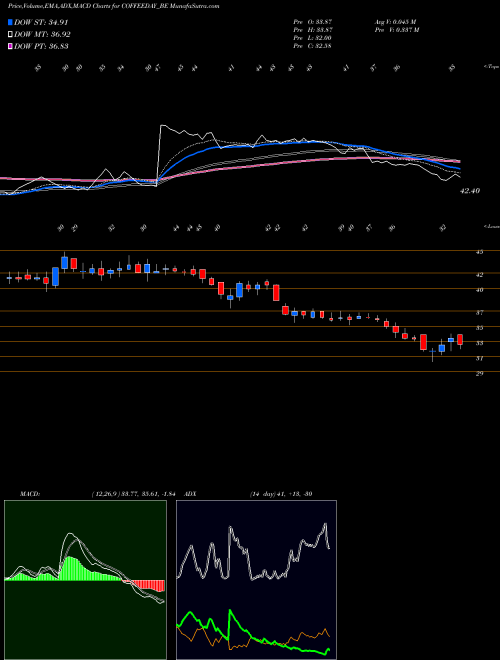Viewport: 500px width, 660px height.
Task: Click the Pre V: 0.337 M value
Action: click(x=398, y=30)
